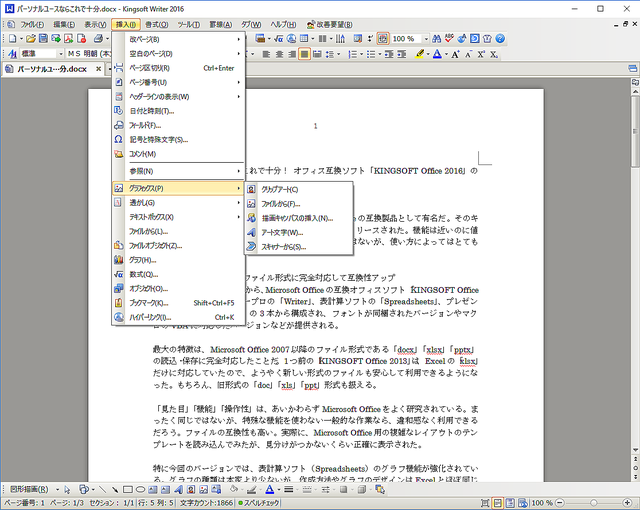
Task: Open the 書式(O) menu
Action: click(157, 24)
